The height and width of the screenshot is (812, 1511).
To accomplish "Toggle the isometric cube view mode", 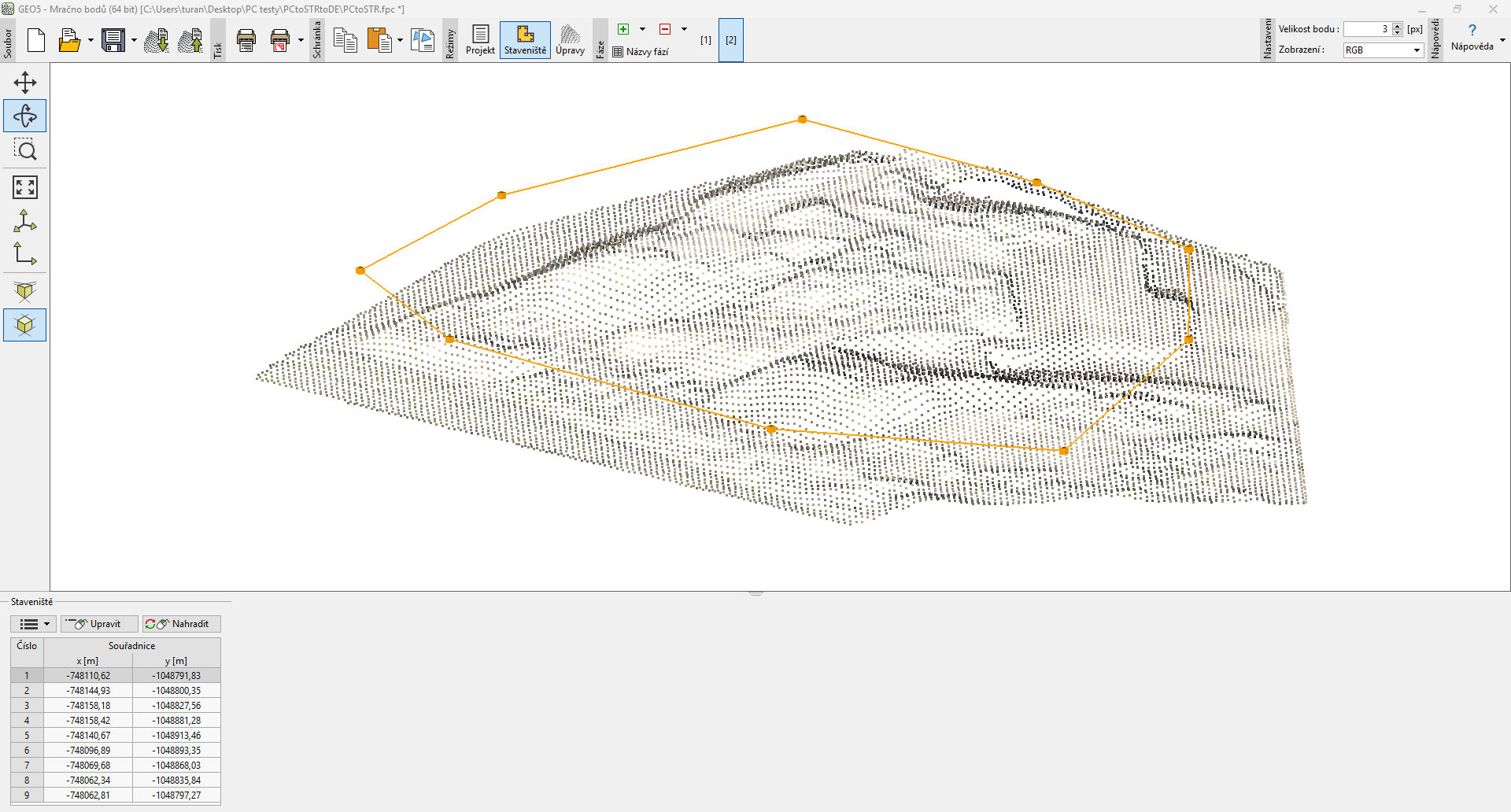I will (25, 325).
